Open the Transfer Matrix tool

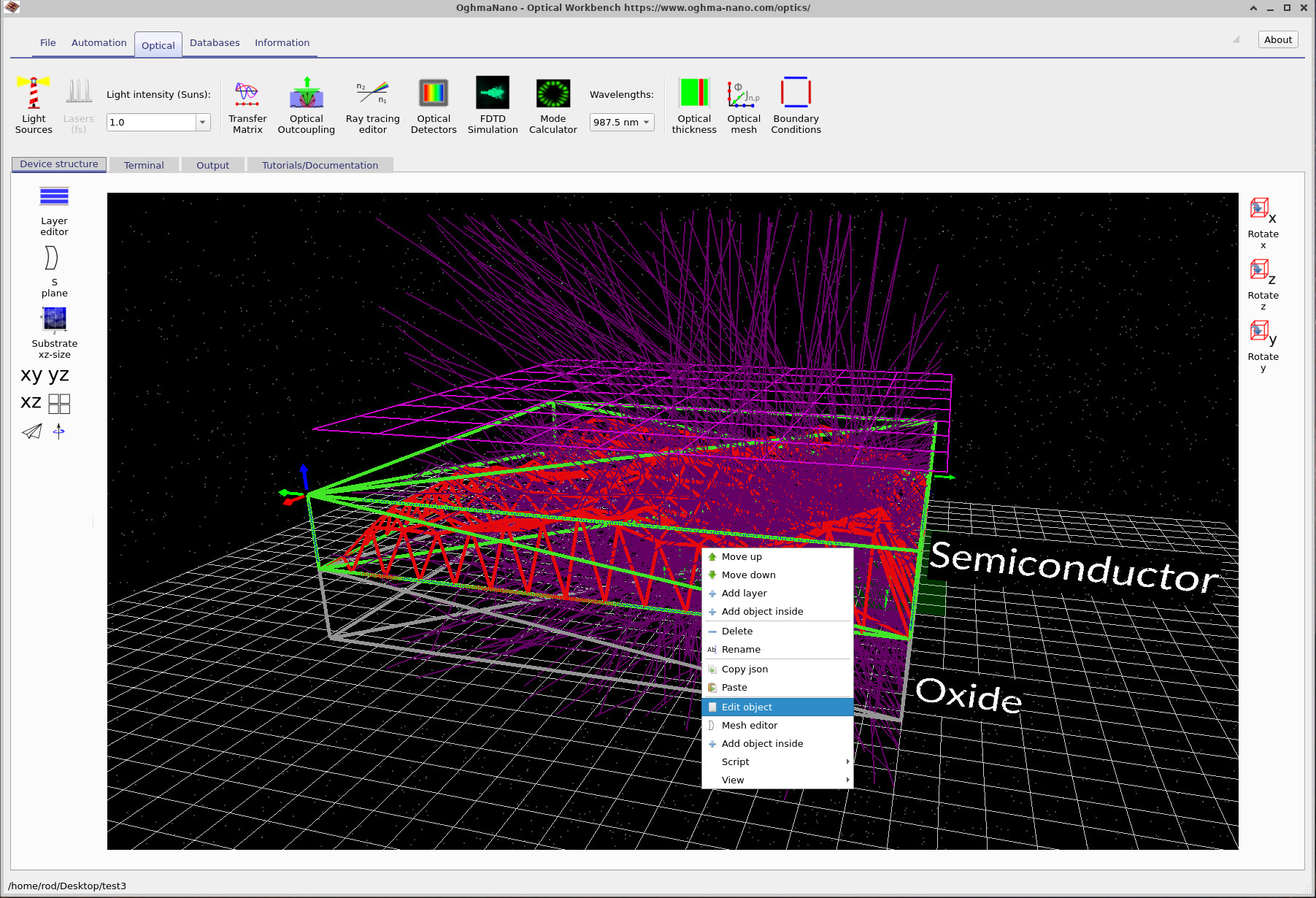pos(247,105)
